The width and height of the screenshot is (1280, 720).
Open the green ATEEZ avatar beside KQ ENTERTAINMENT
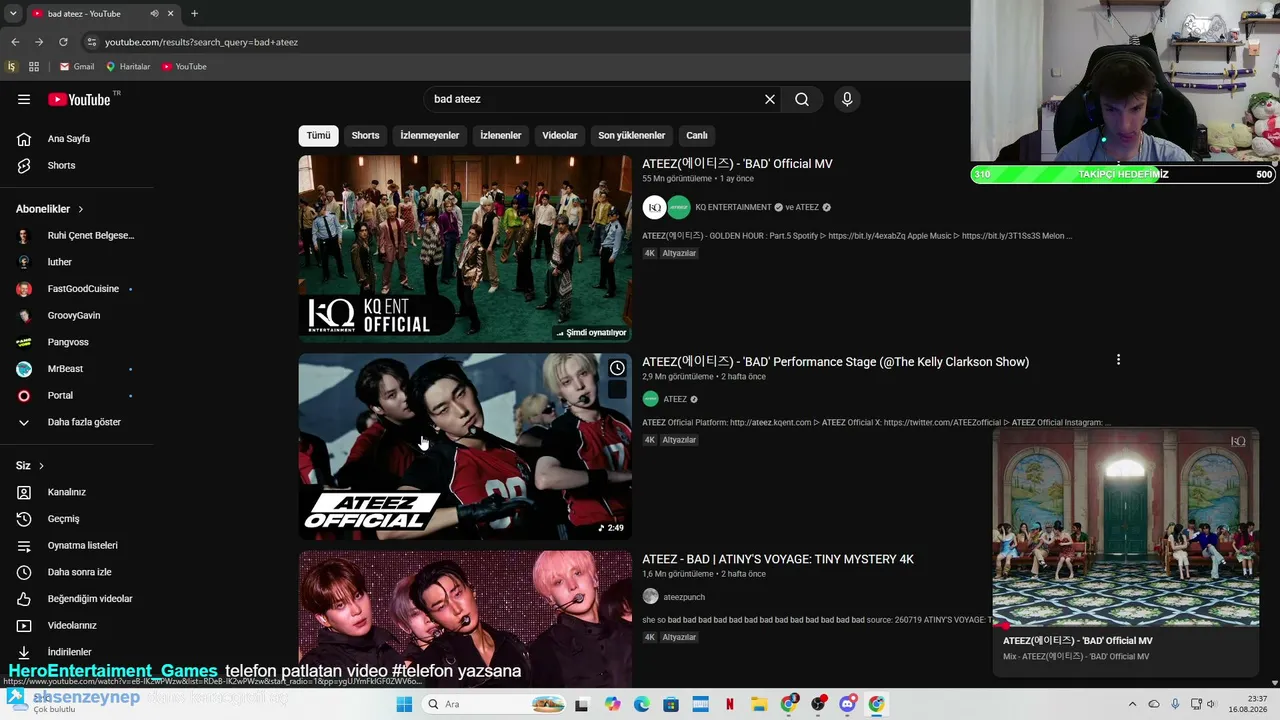[679, 207]
